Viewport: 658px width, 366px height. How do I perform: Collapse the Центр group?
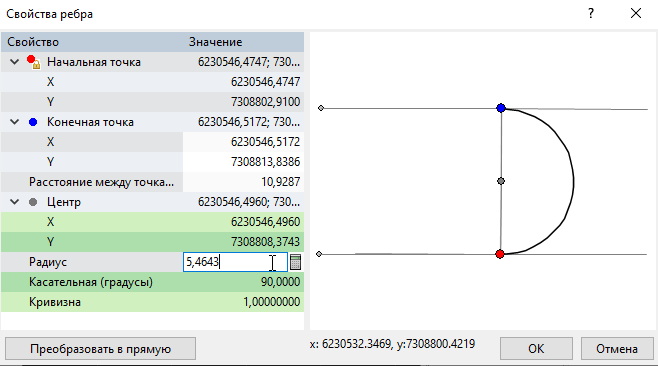15,202
